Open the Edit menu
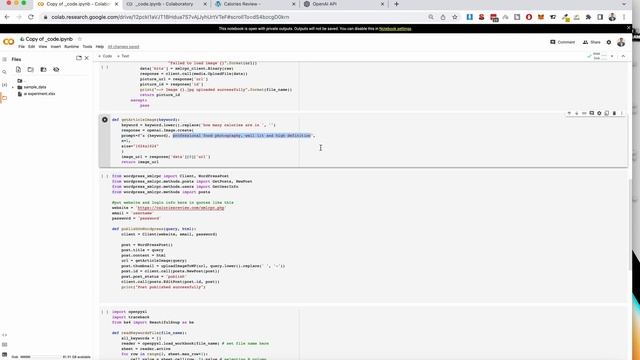 tap(31, 47)
